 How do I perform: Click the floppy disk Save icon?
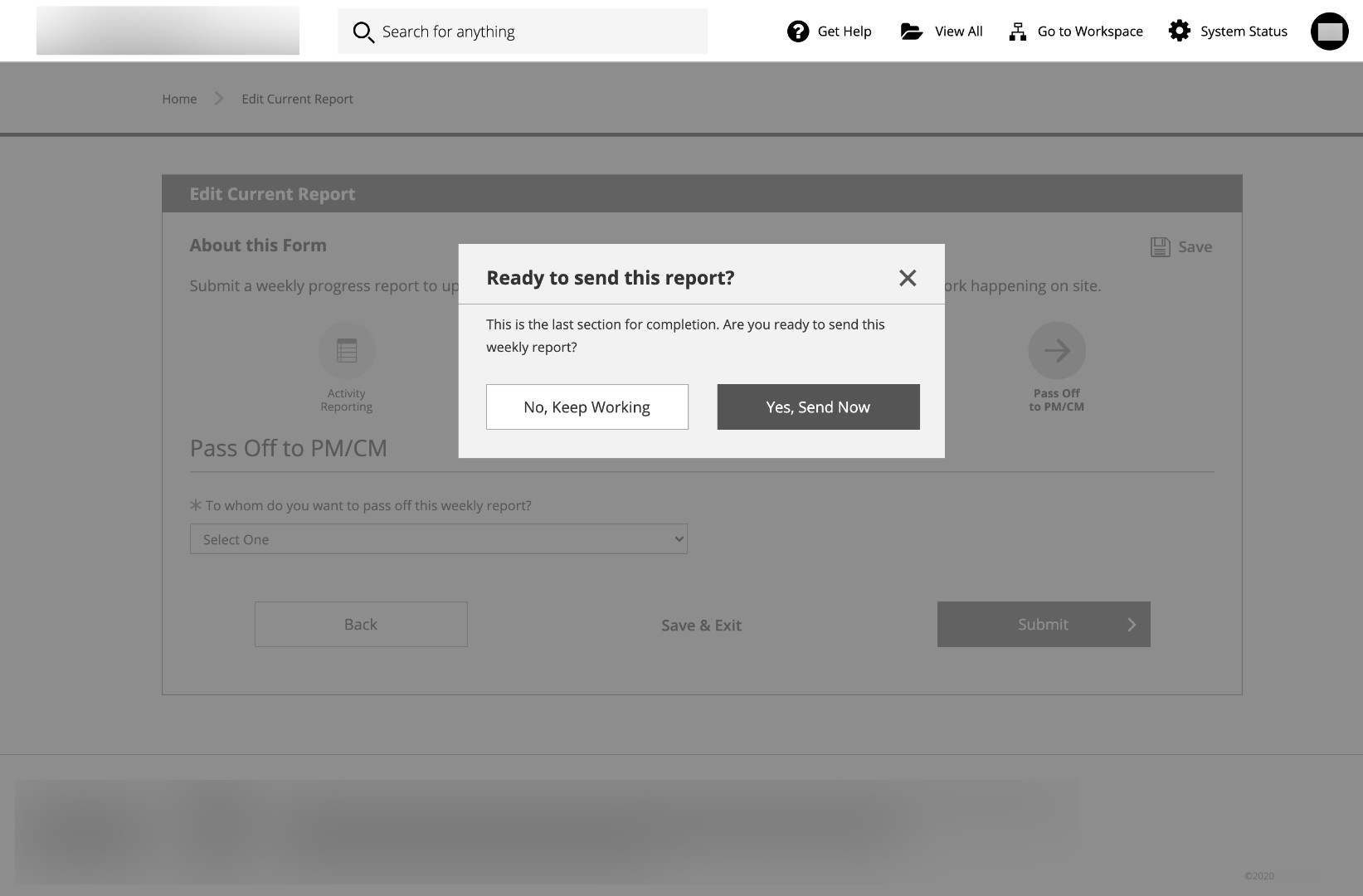[1160, 247]
